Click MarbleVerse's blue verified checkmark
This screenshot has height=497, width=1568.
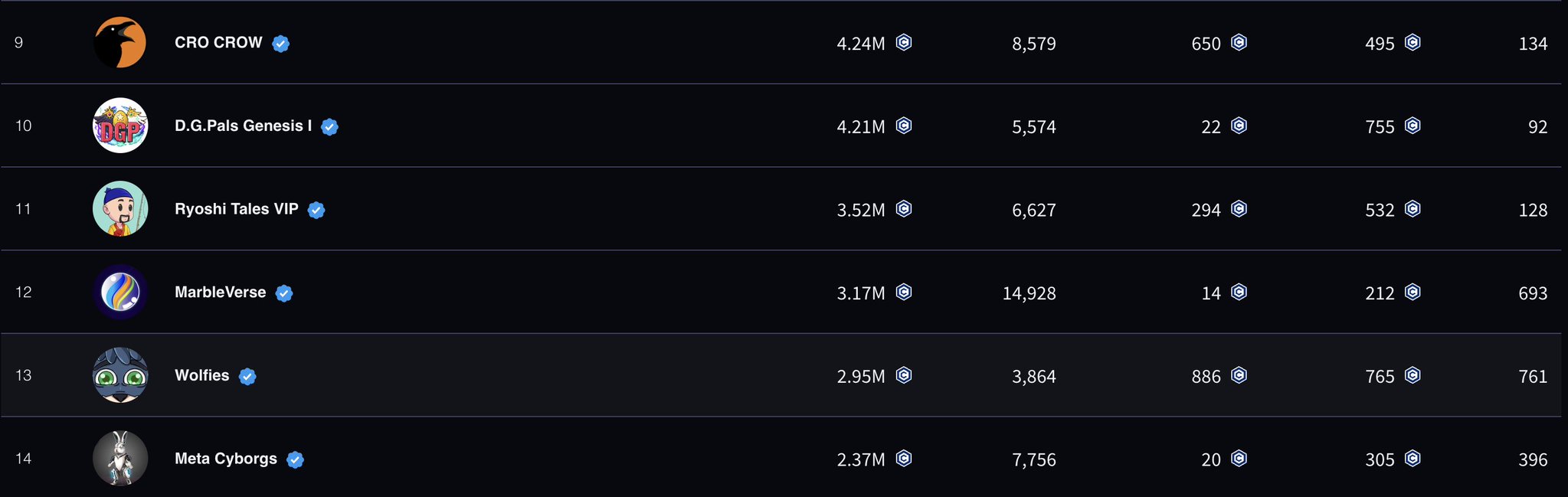tap(284, 293)
